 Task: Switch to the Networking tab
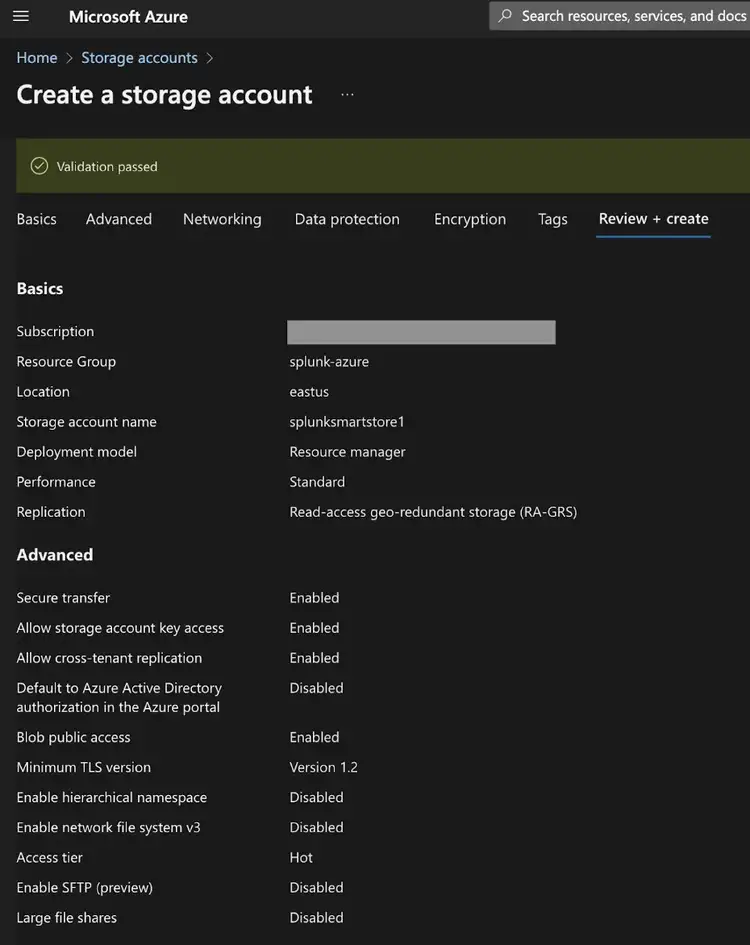(x=222, y=218)
